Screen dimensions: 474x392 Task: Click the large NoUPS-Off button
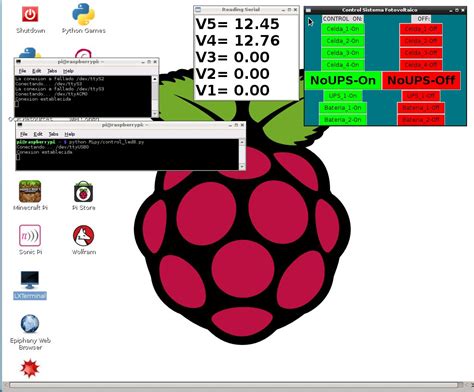pos(421,80)
